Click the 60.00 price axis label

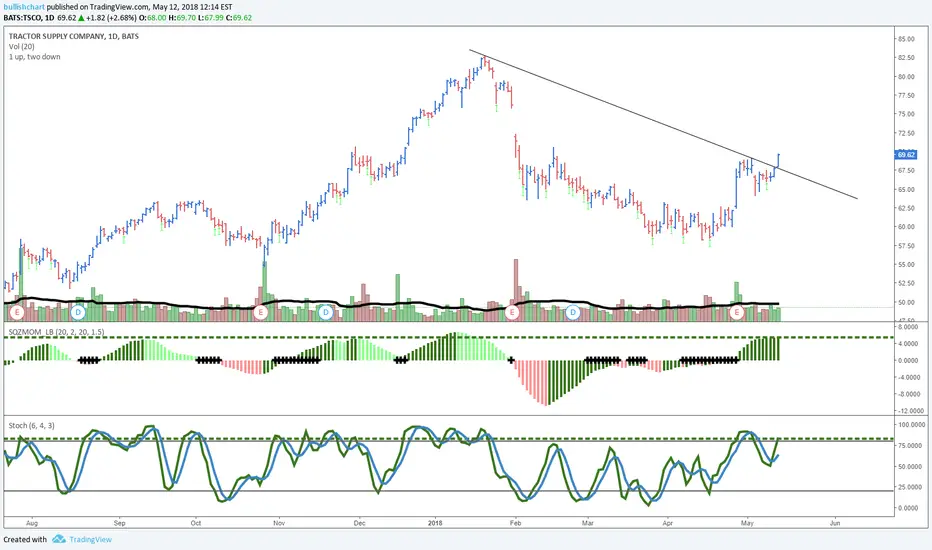[906, 227]
